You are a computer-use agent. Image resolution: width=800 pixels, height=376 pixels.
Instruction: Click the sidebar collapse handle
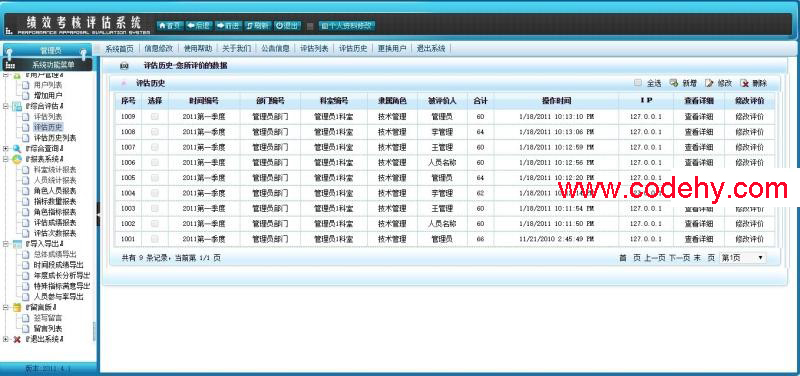98,214
